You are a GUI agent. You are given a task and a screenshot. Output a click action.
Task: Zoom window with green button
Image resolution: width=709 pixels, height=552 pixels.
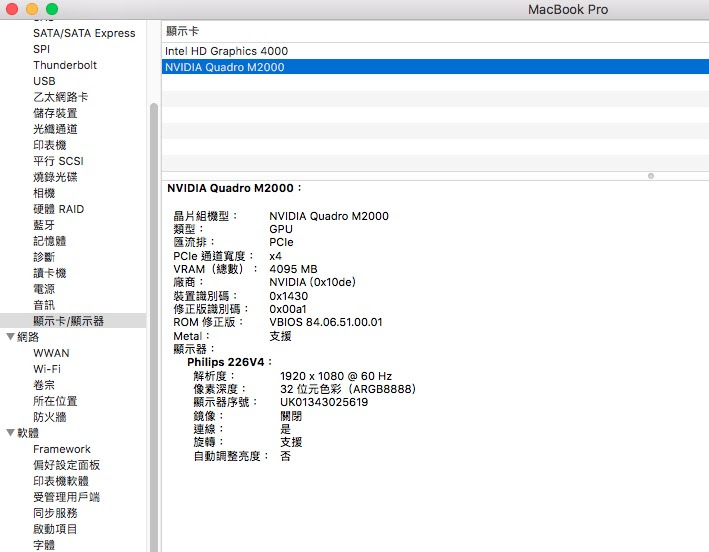tap(52, 9)
